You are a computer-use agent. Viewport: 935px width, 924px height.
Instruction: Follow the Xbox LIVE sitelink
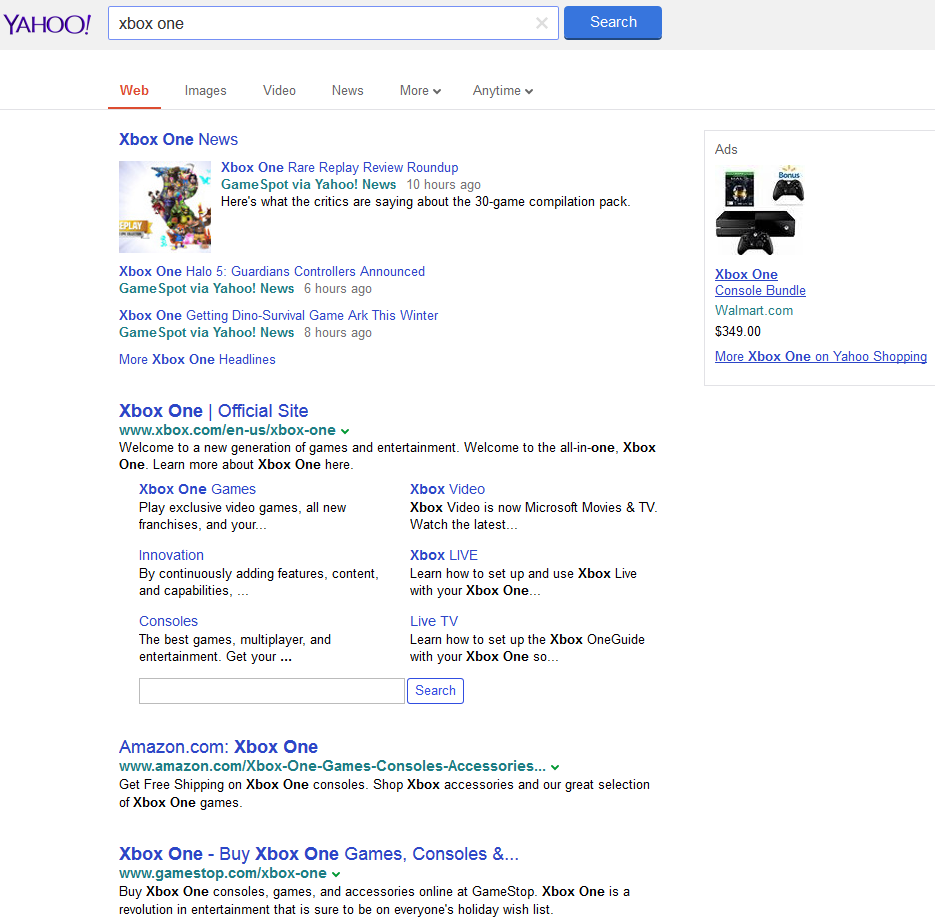(x=443, y=555)
